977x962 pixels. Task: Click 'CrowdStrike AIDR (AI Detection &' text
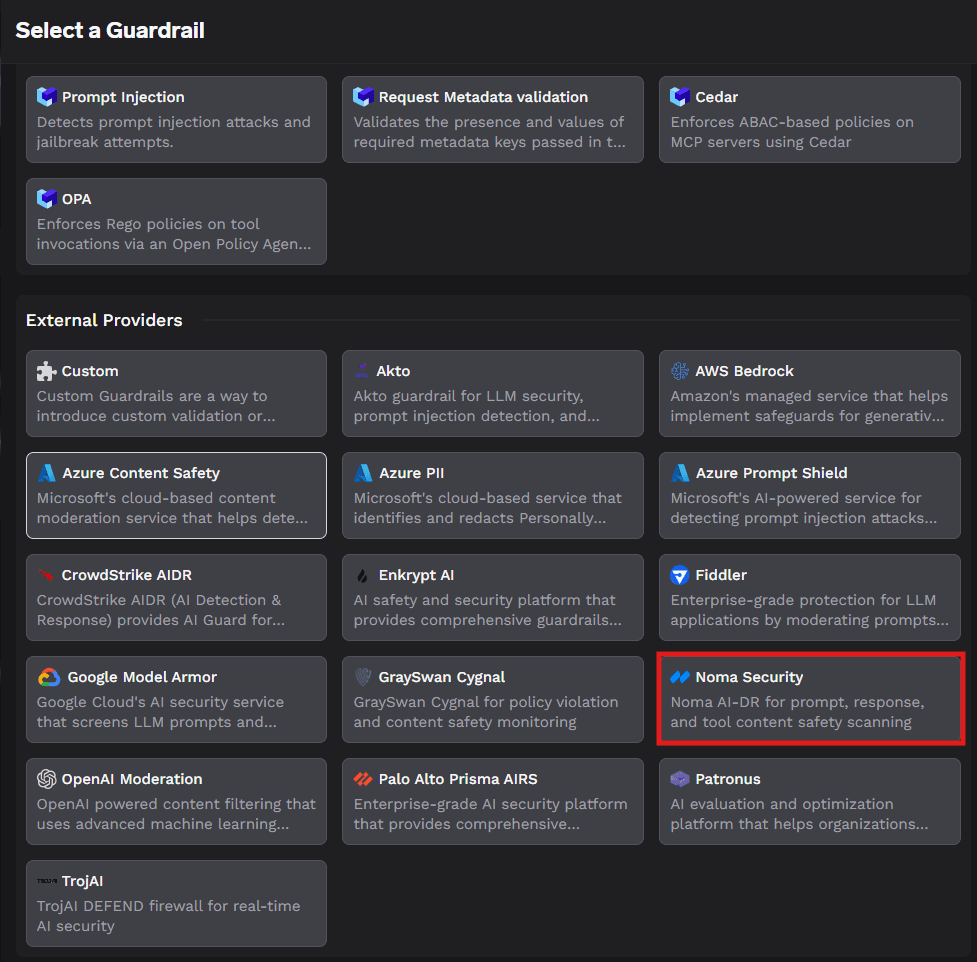pos(161,610)
